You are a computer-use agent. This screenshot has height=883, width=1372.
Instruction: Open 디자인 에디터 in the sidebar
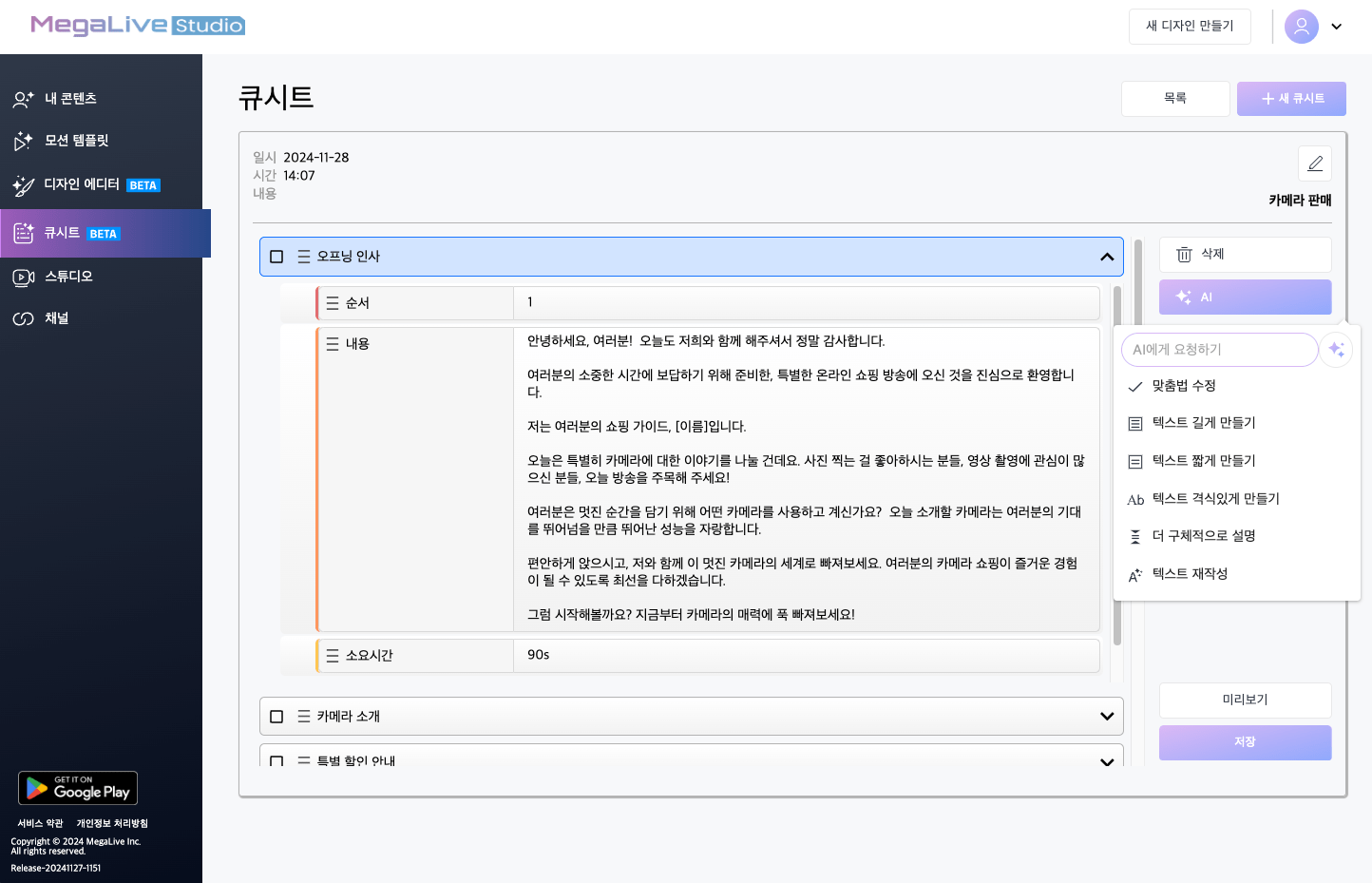pos(82,184)
